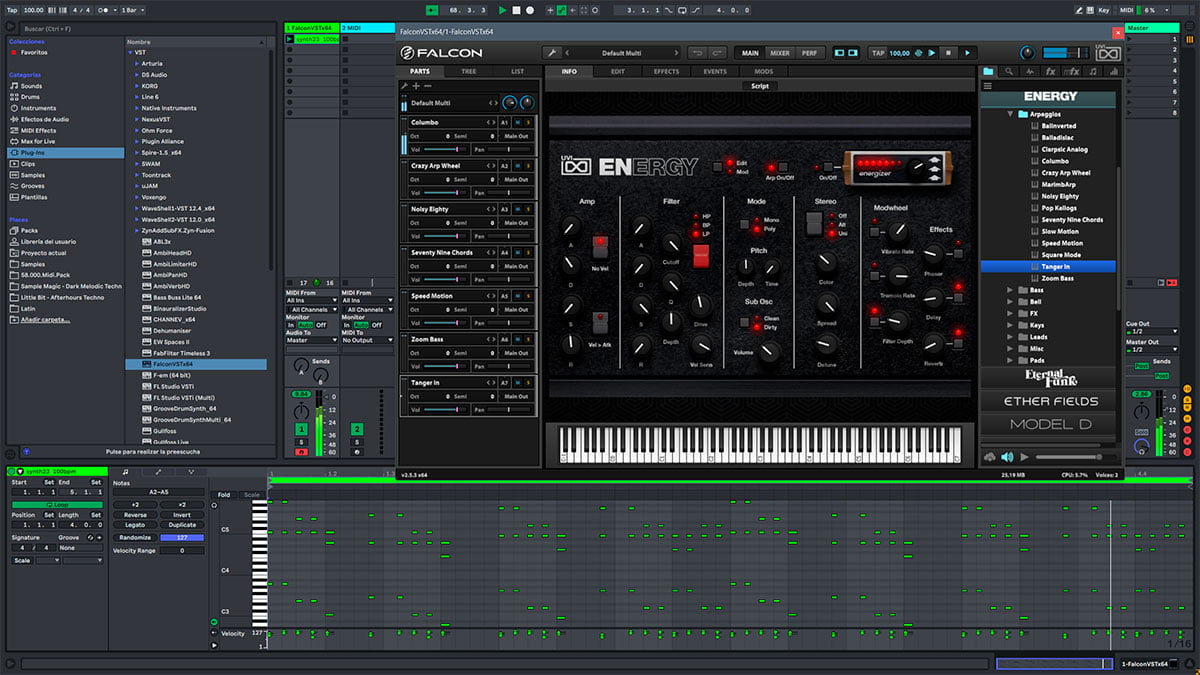Toggle Amp No Vel switch
1200x675 pixels.
coord(600,247)
